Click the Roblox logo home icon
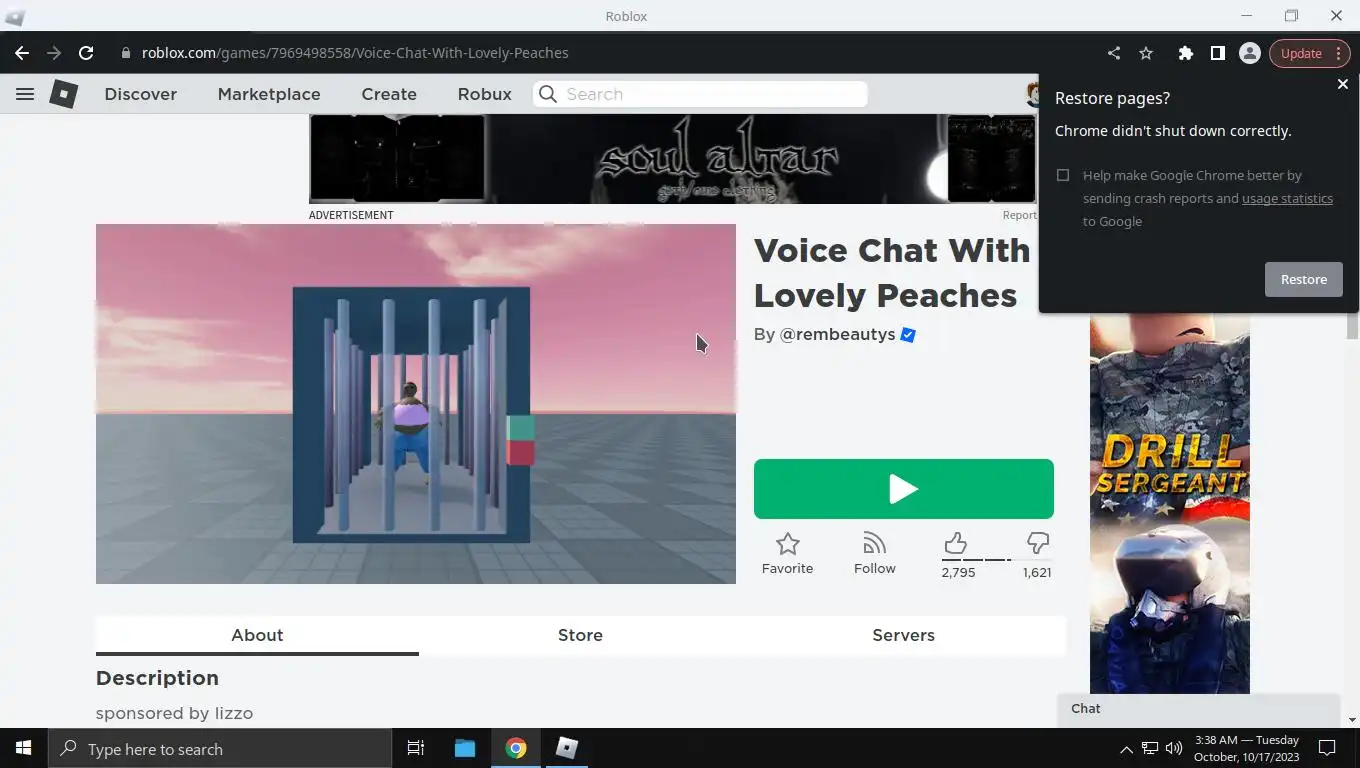Screen dimensions: 1360x768 (64, 94)
